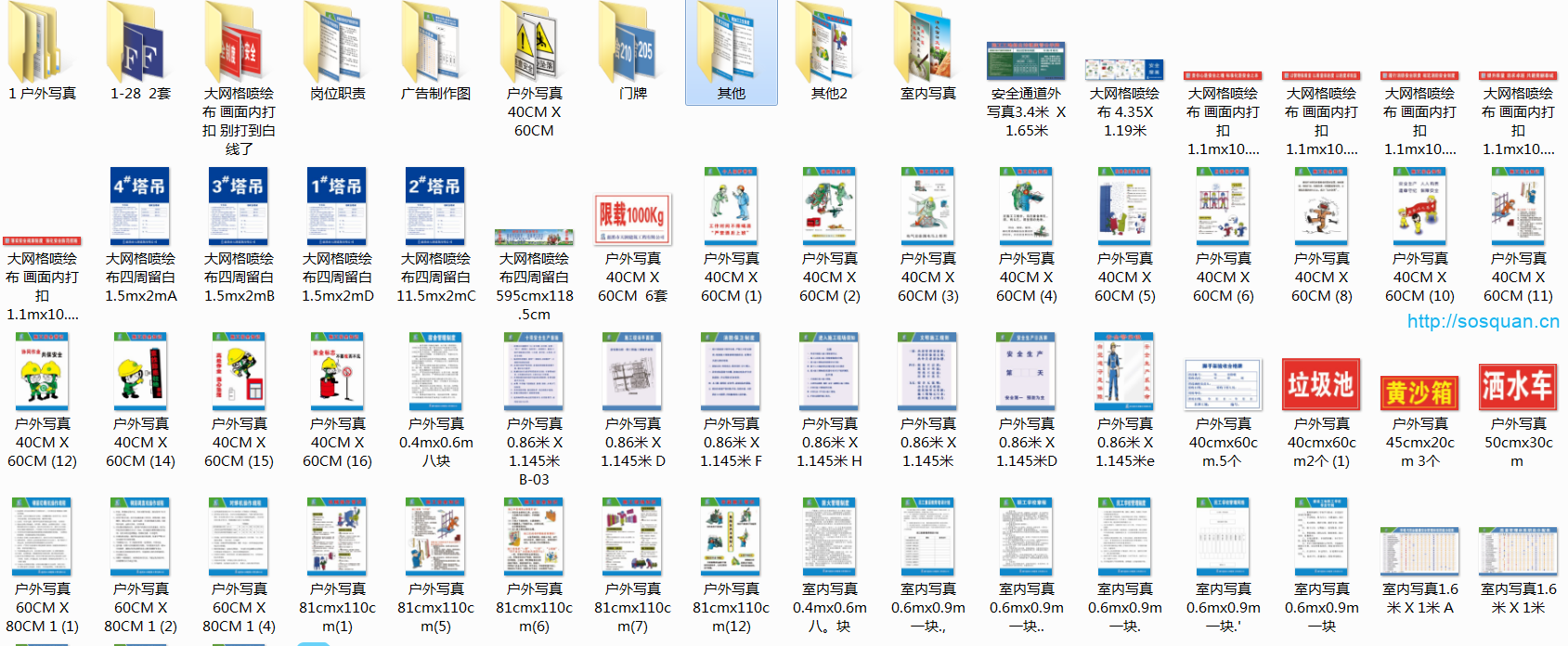Select the 1 户外写真 folder

(x=42, y=46)
